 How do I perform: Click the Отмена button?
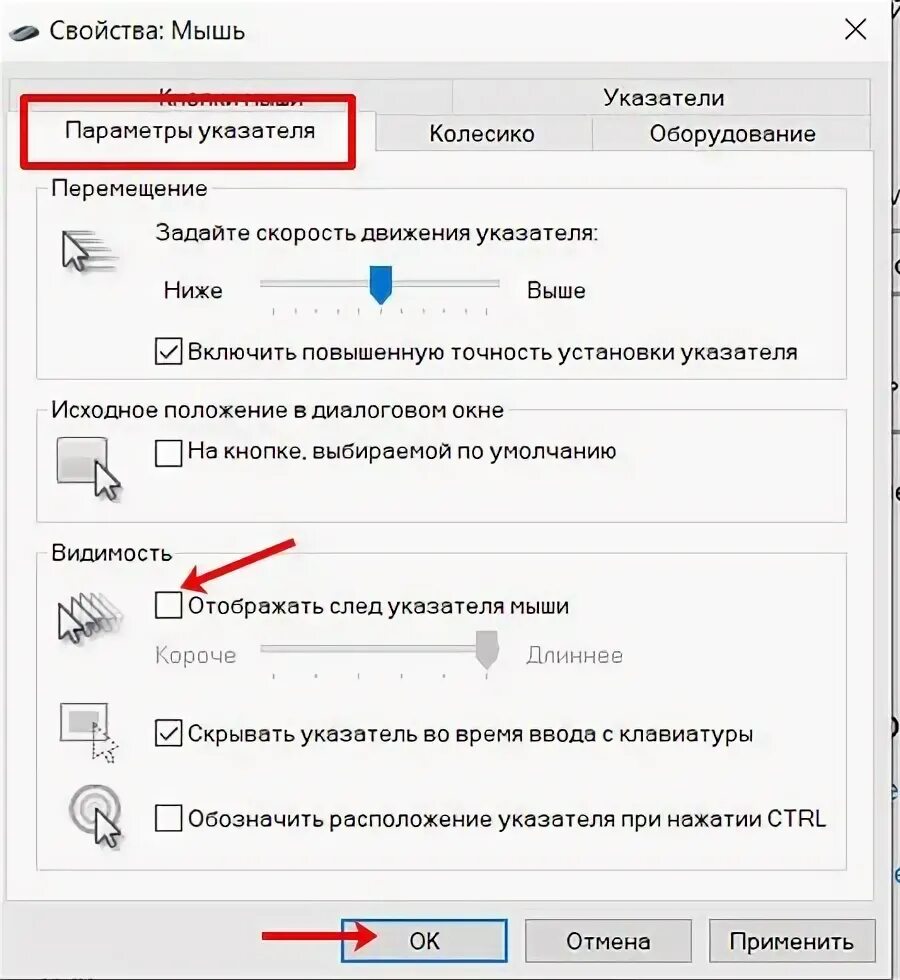[608, 941]
